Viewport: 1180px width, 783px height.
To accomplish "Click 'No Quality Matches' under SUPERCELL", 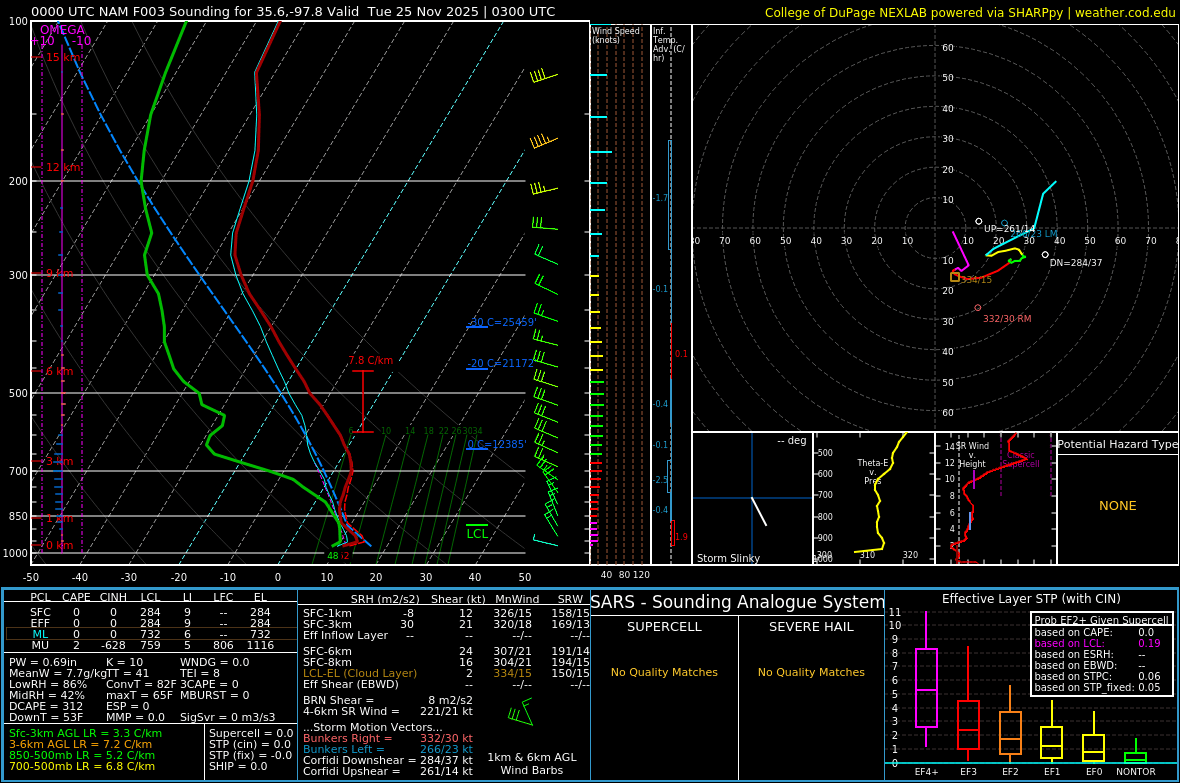I will point(665,672).
